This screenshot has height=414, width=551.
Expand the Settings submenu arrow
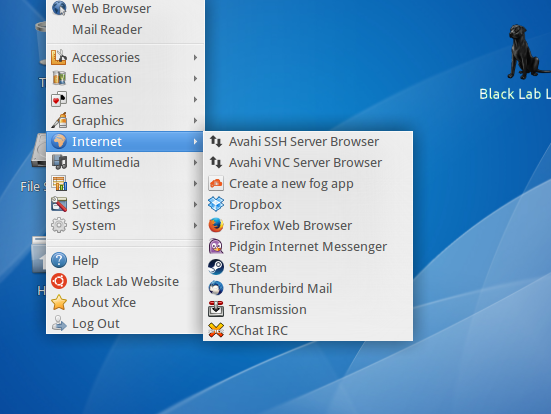[x=195, y=205]
